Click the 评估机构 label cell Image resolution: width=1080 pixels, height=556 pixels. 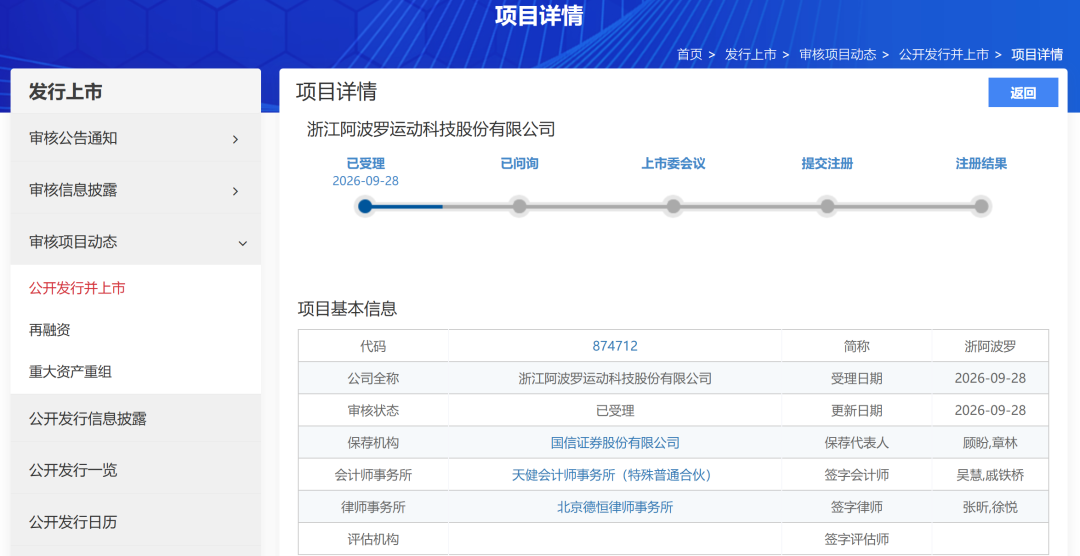373,539
